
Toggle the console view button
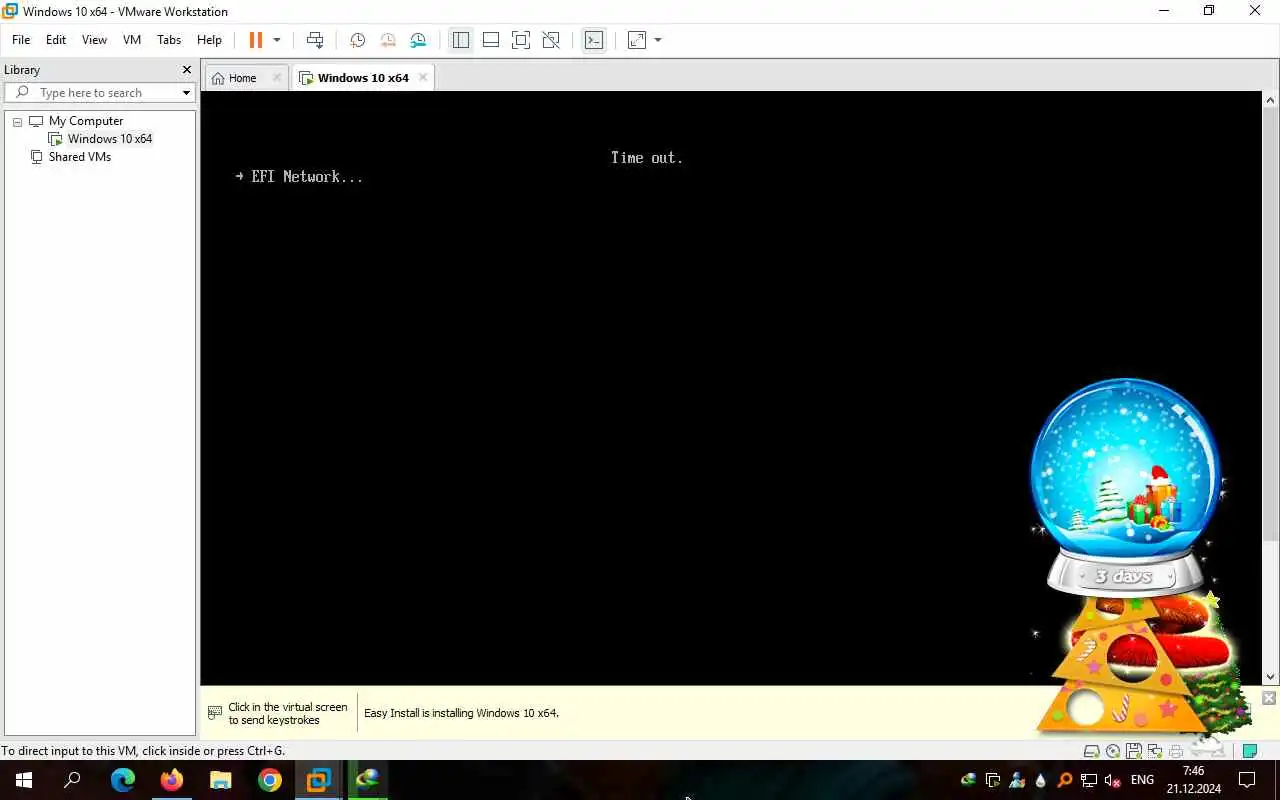coord(594,40)
